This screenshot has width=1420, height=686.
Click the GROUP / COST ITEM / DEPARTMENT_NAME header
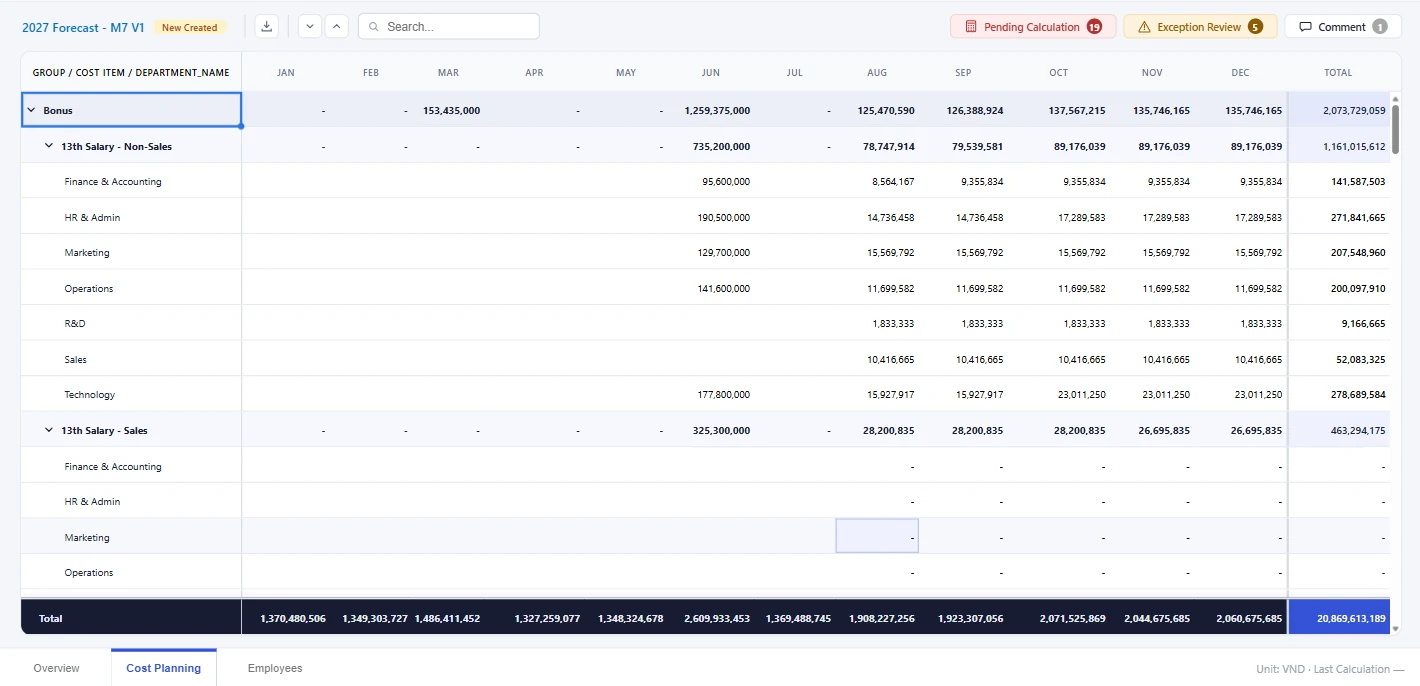(x=131, y=72)
